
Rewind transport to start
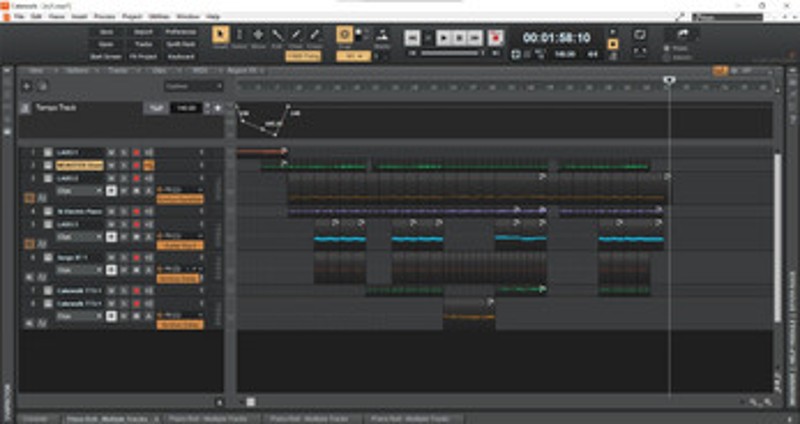click(x=412, y=38)
